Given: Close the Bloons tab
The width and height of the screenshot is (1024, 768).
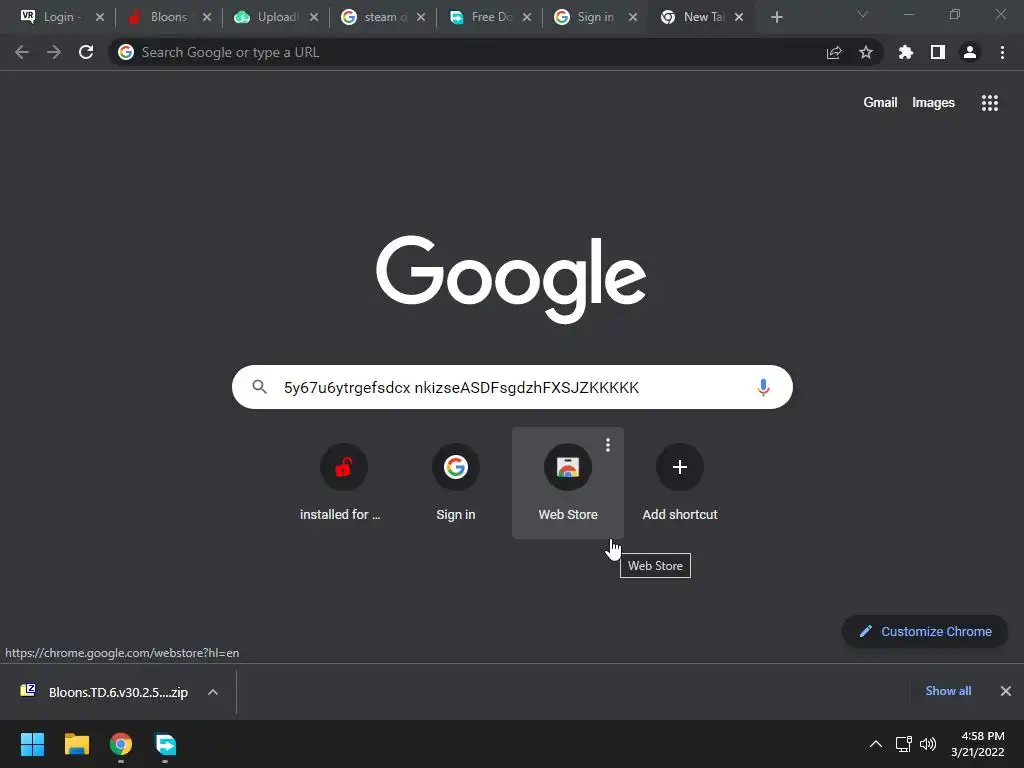Looking at the screenshot, I should point(207,18).
